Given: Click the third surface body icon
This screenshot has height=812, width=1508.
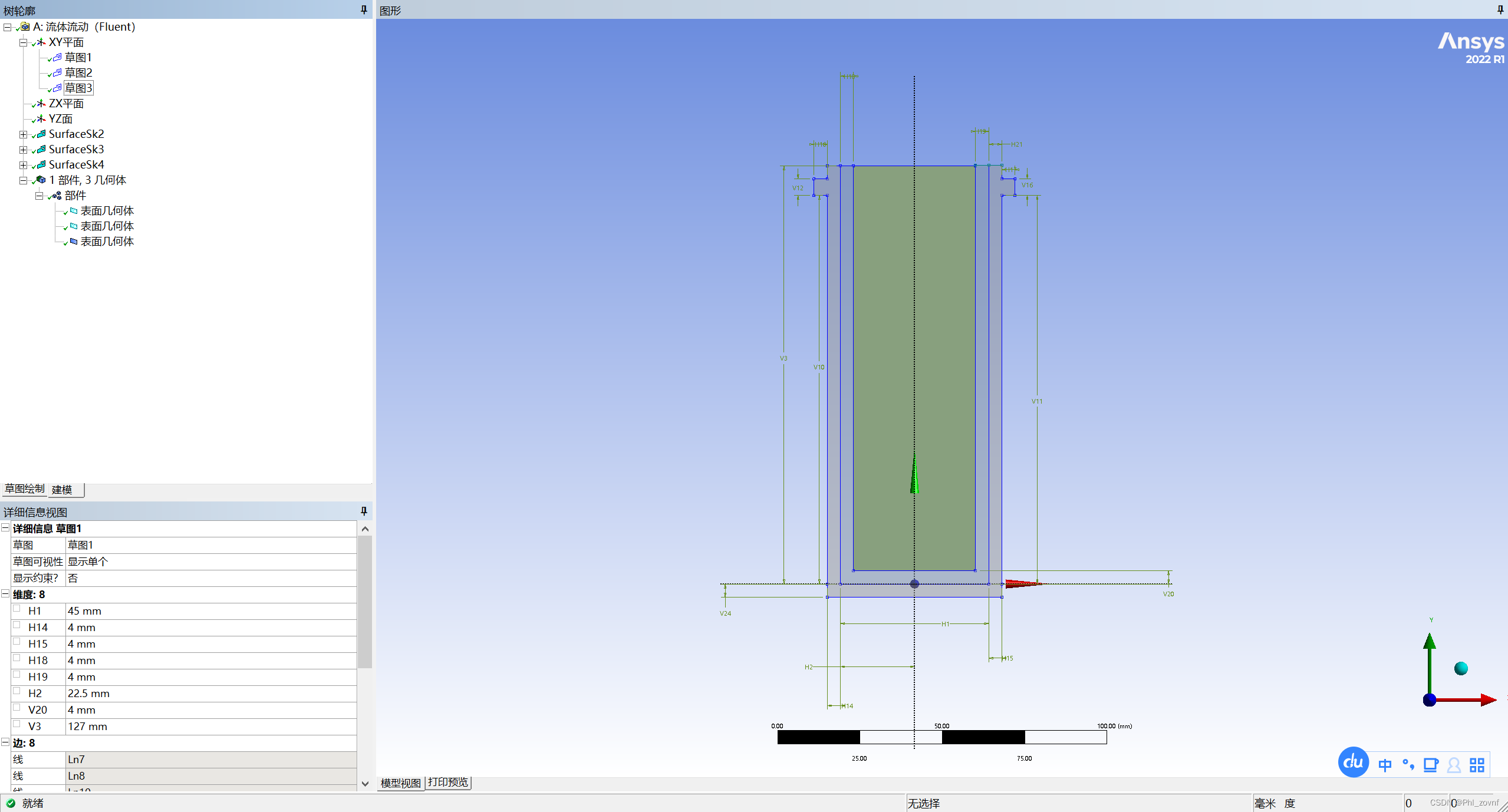Looking at the screenshot, I should click(x=74, y=242).
